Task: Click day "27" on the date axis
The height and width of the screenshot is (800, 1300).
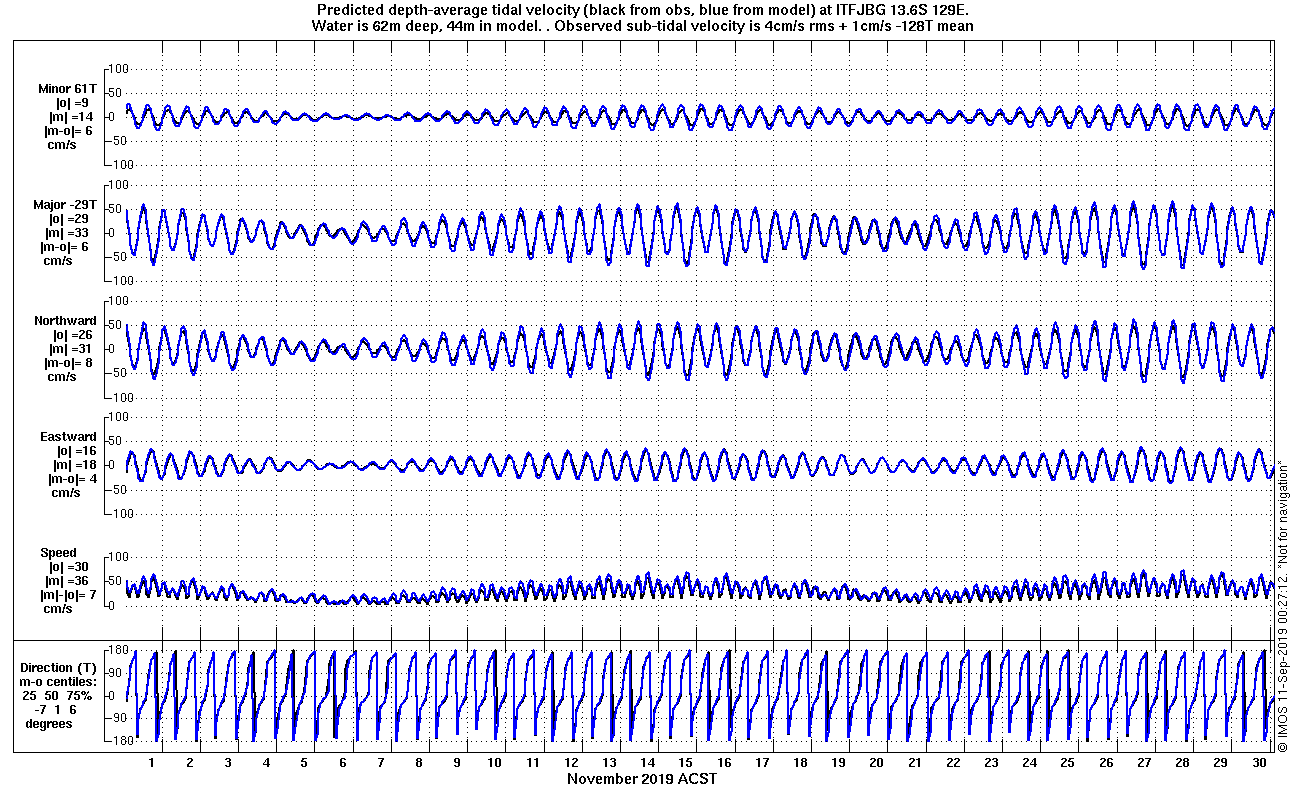Action: [1144, 763]
